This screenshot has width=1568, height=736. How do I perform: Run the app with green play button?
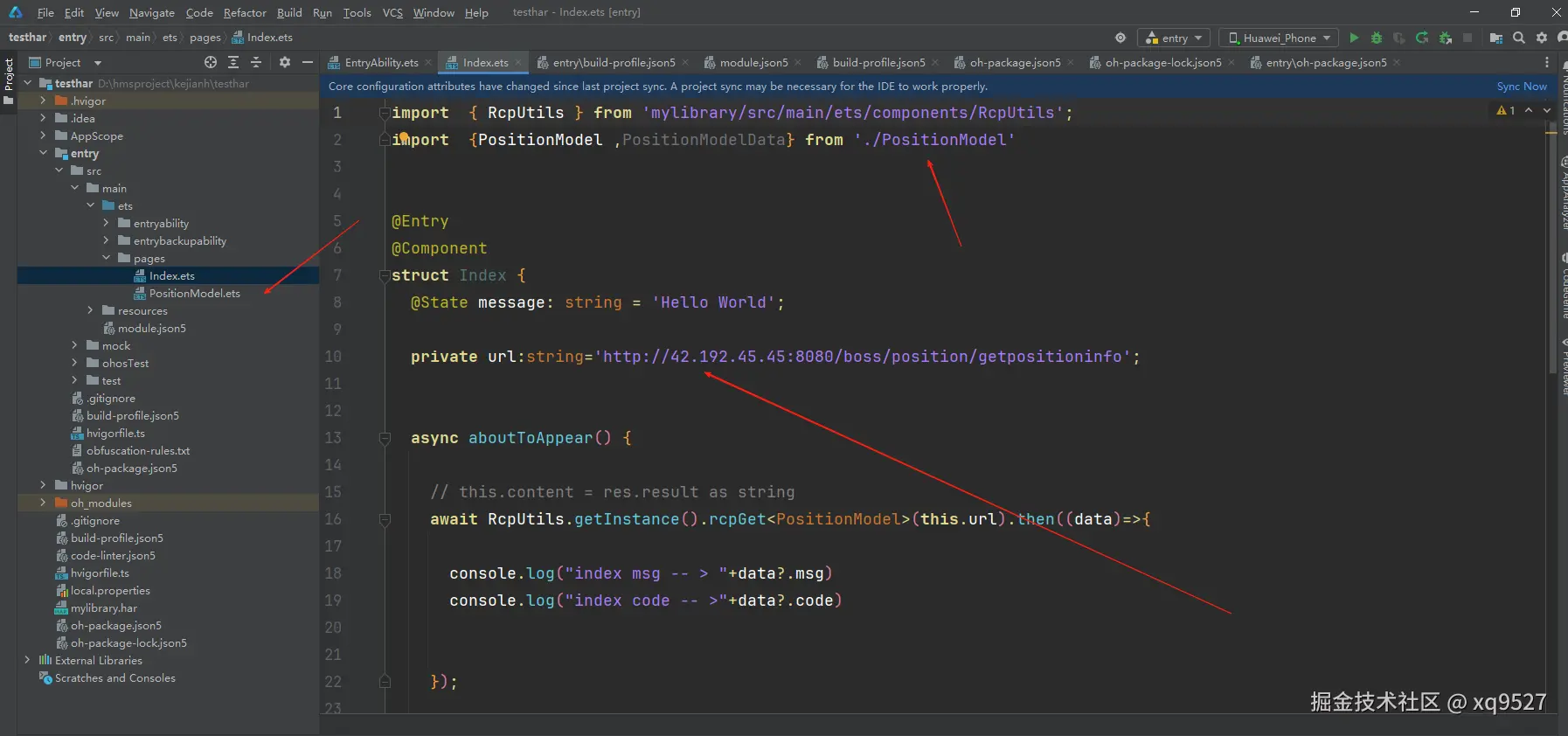pos(1354,38)
